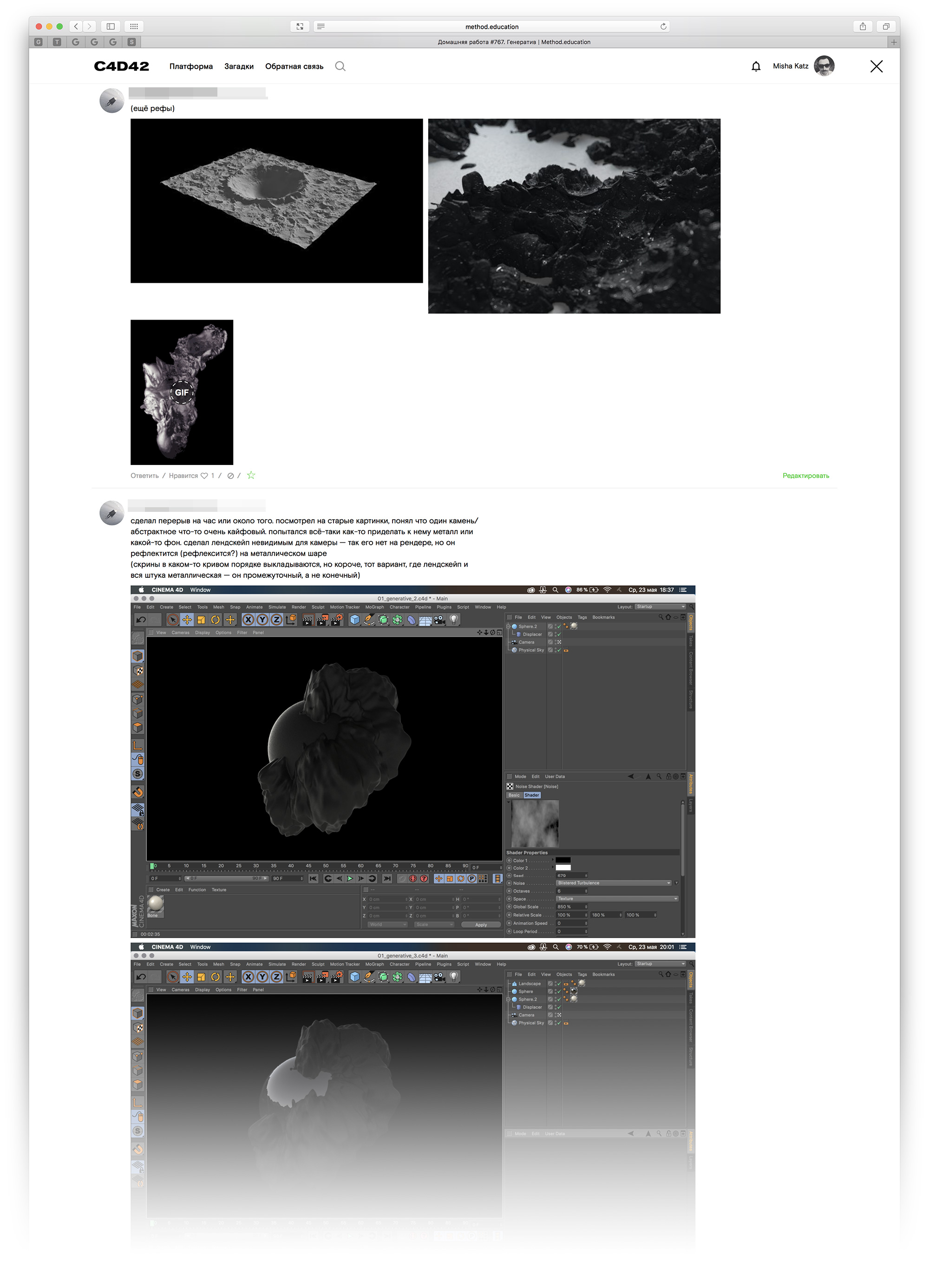The height and width of the screenshot is (1288, 929).
Task: Click the Camera icon in 01_generative_2.c4d toolbar
Action: click(x=439, y=620)
